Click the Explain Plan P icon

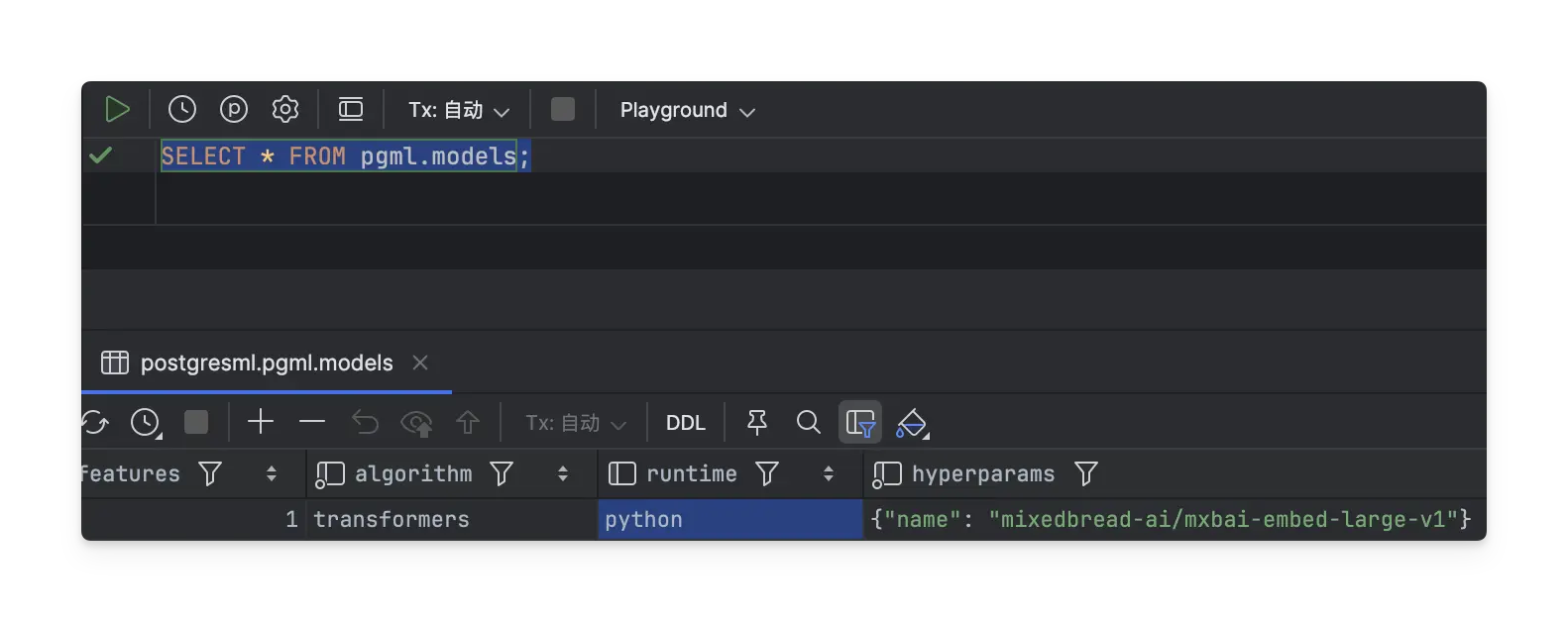234,110
